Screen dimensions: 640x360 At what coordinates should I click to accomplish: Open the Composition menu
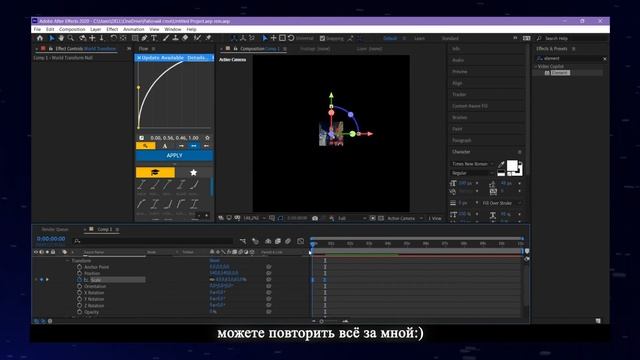click(72, 29)
